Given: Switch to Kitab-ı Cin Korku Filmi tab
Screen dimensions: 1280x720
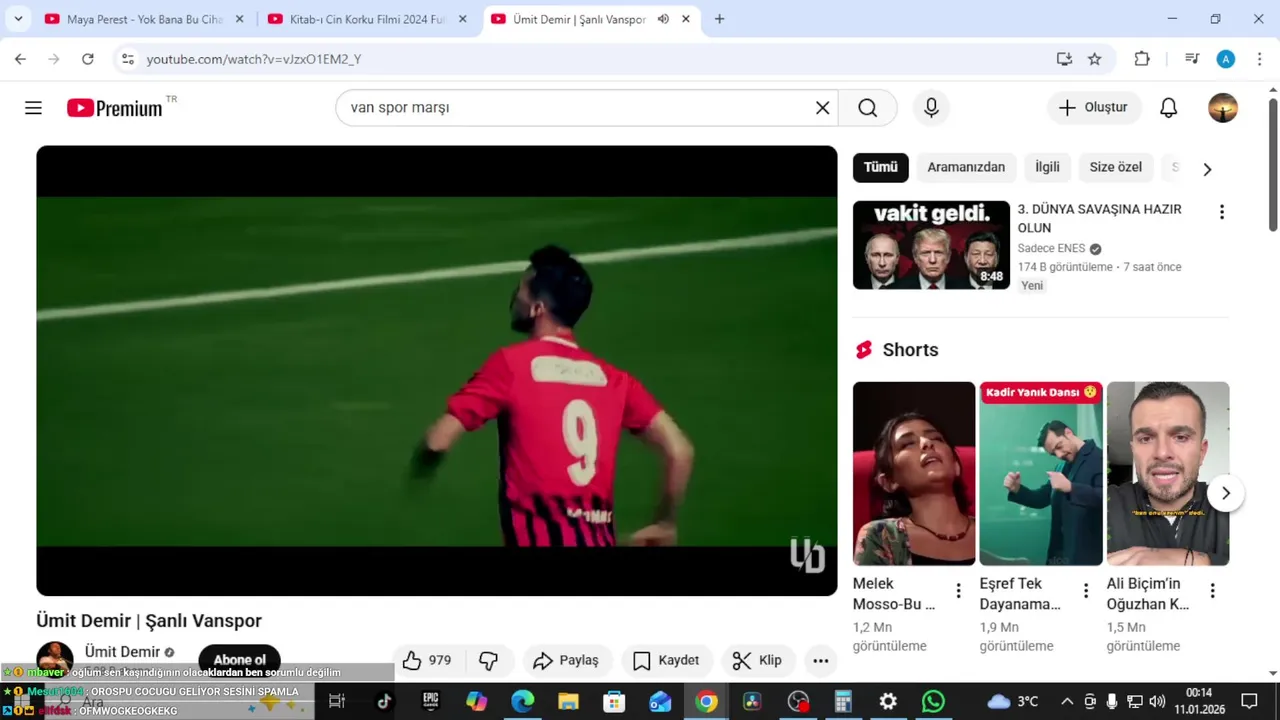Looking at the screenshot, I should pyautogui.click(x=367, y=19).
